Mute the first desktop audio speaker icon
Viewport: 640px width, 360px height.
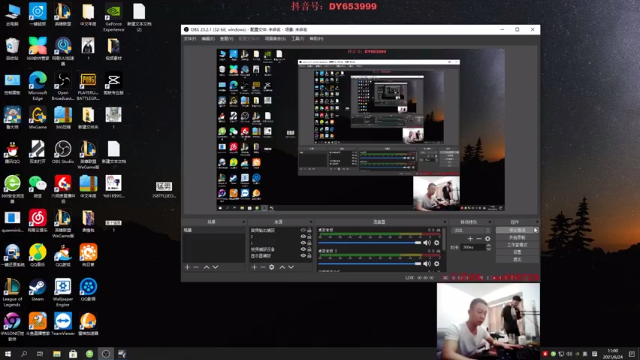pyautogui.click(x=427, y=242)
